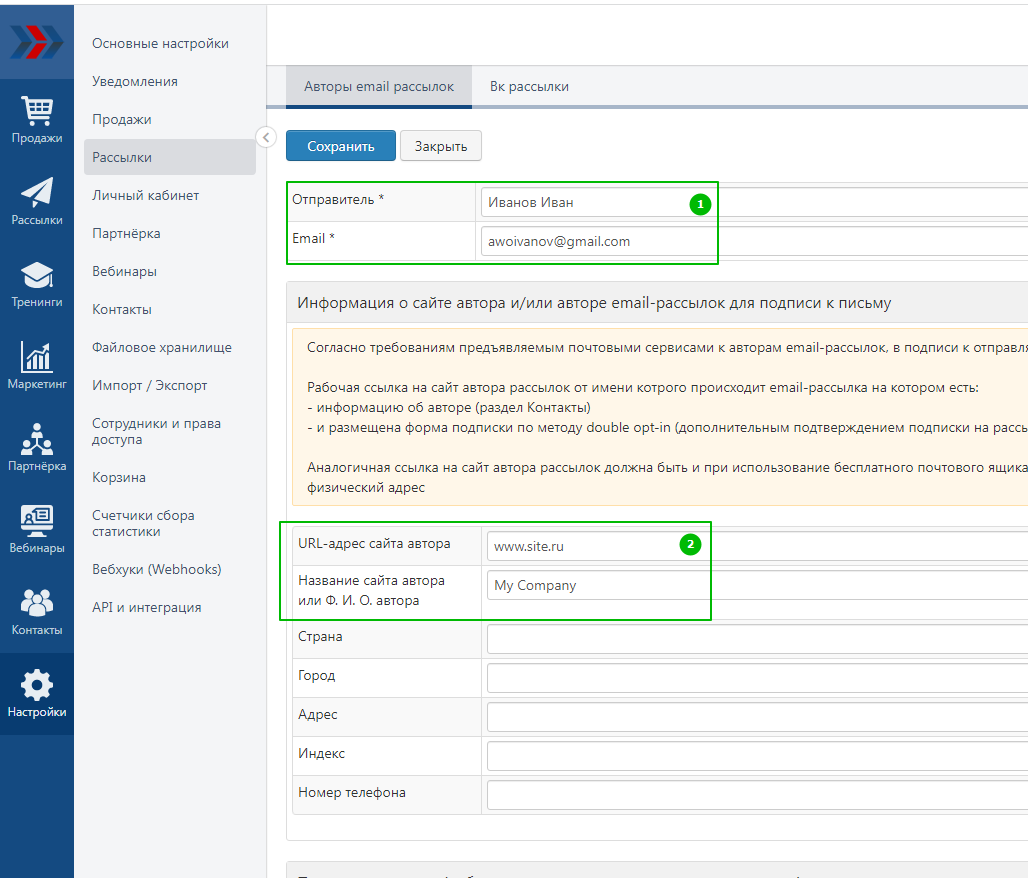This screenshot has width=1028, height=878.
Task: Collapse the settings sidebar with arrow
Action: pyautogui.click(x=266, y=137)
